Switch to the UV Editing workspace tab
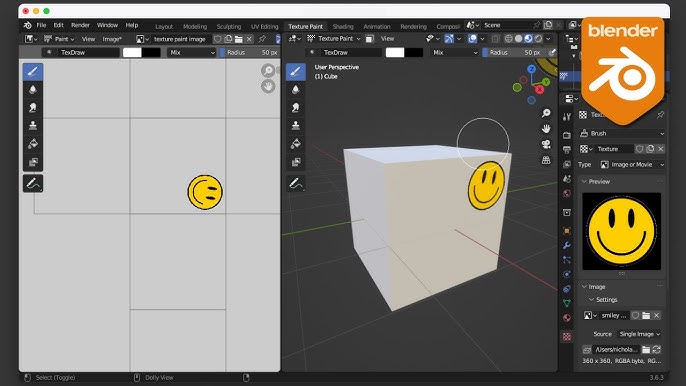Viewport: 686px width, 386px height. point(264,26)
